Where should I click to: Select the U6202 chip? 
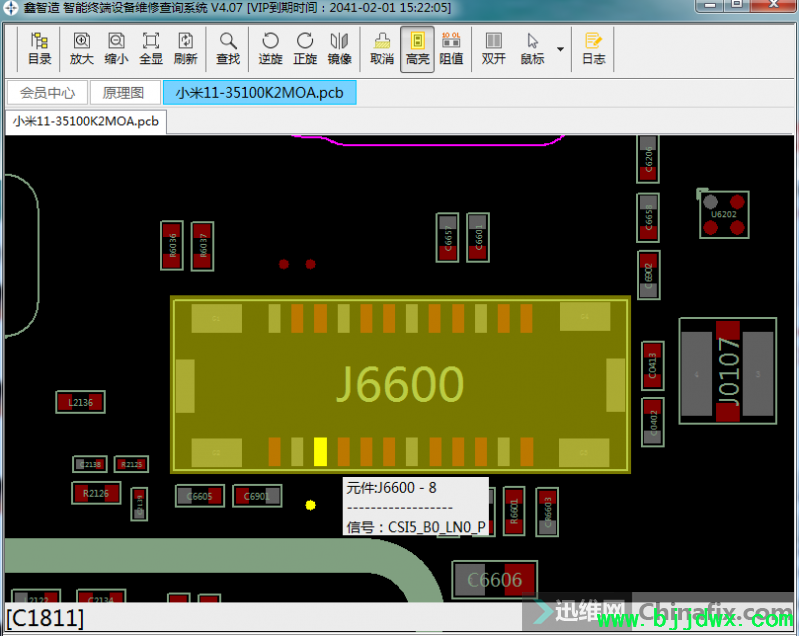coord(724,215)
